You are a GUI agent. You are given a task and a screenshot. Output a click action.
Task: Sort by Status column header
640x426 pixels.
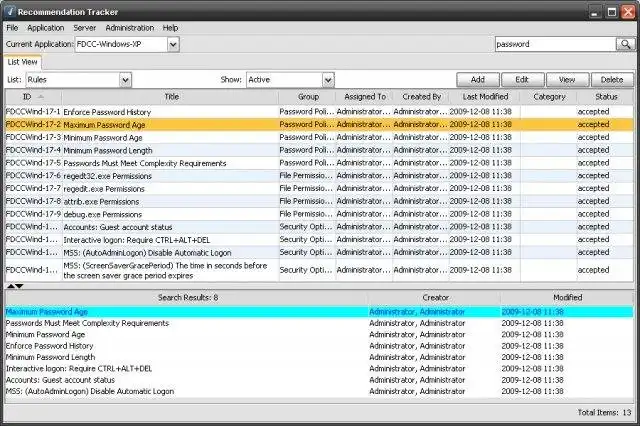click(606, 97)
